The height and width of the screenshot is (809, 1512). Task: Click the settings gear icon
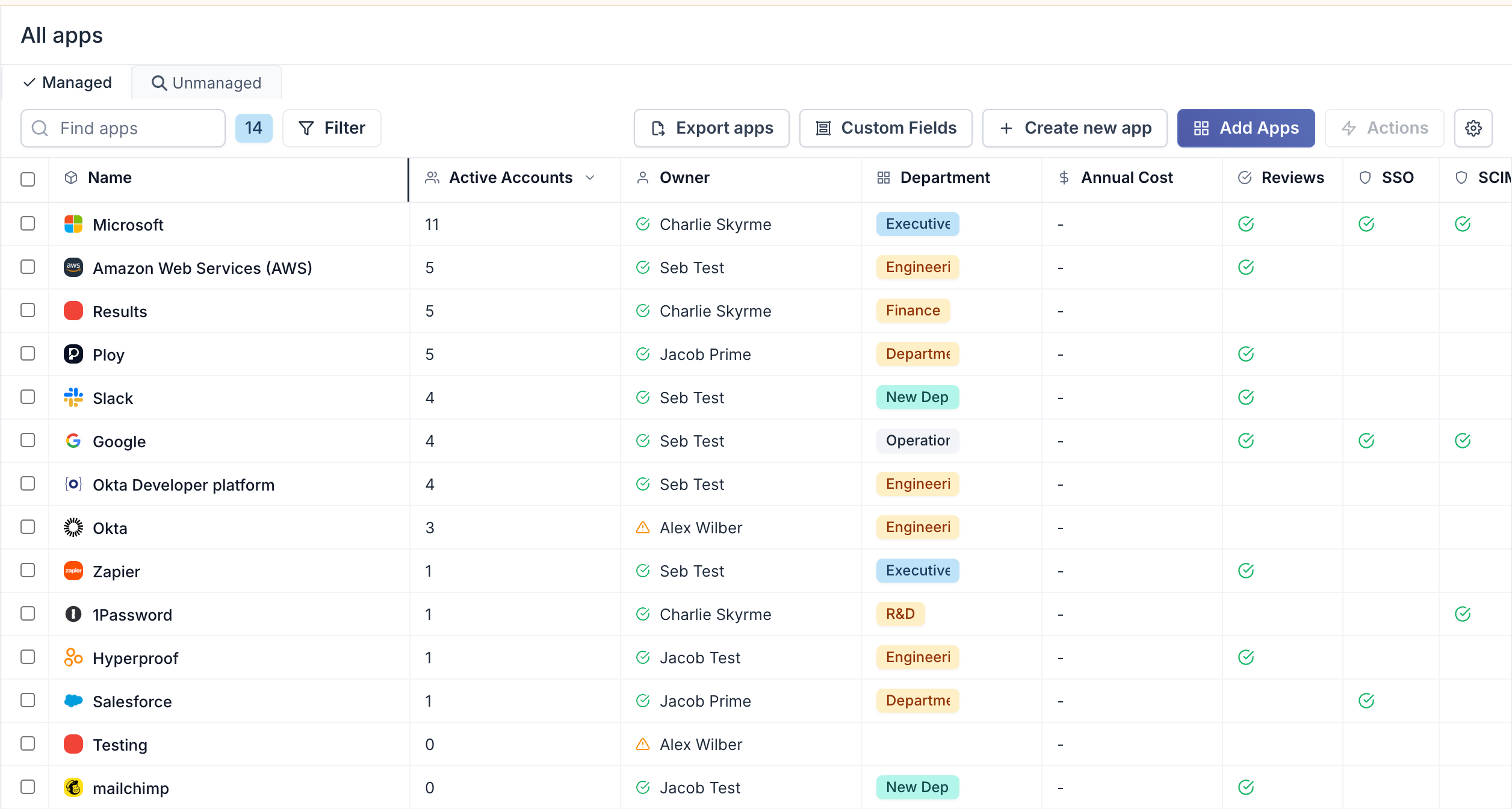1473,128
